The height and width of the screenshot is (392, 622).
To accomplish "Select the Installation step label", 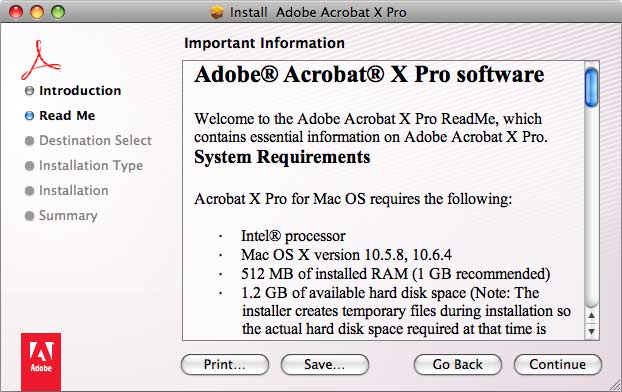I will coord(73,190).
